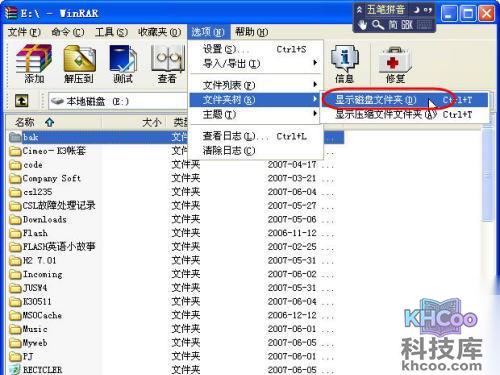The height and width of the screenshot is (375, 500).
Task: Choose 查看日志 (L)... menu entry
Action: pos(255,136)
